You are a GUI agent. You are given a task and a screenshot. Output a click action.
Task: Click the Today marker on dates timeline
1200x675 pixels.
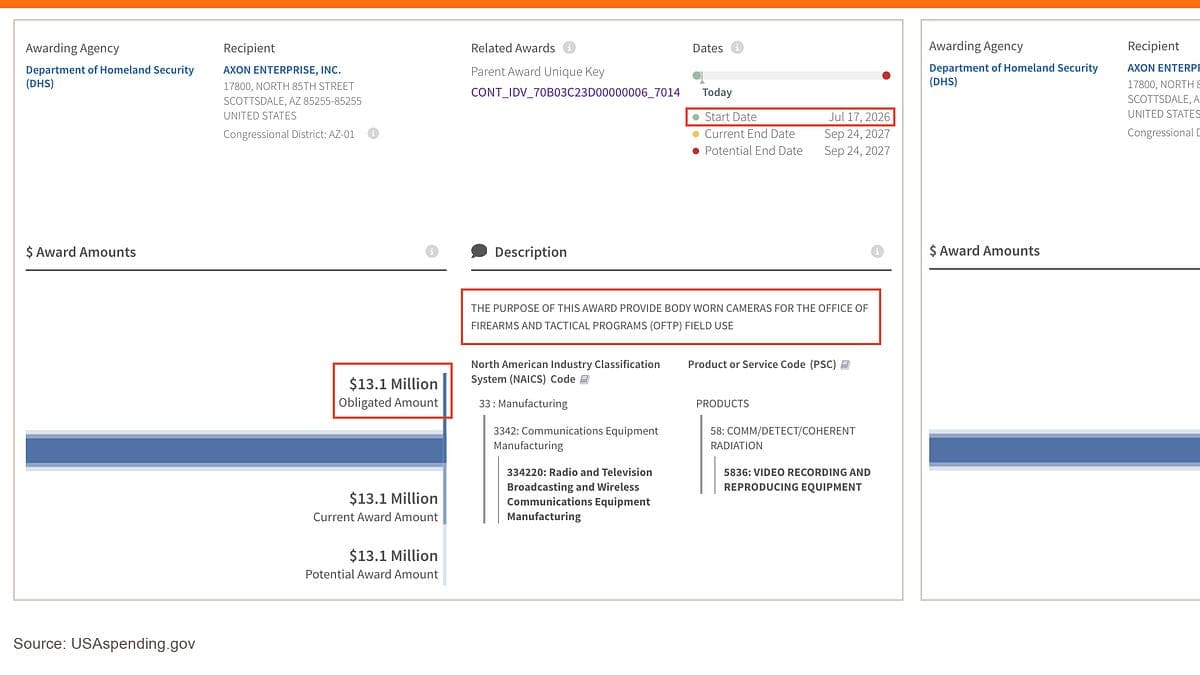(x=716, y=90)
